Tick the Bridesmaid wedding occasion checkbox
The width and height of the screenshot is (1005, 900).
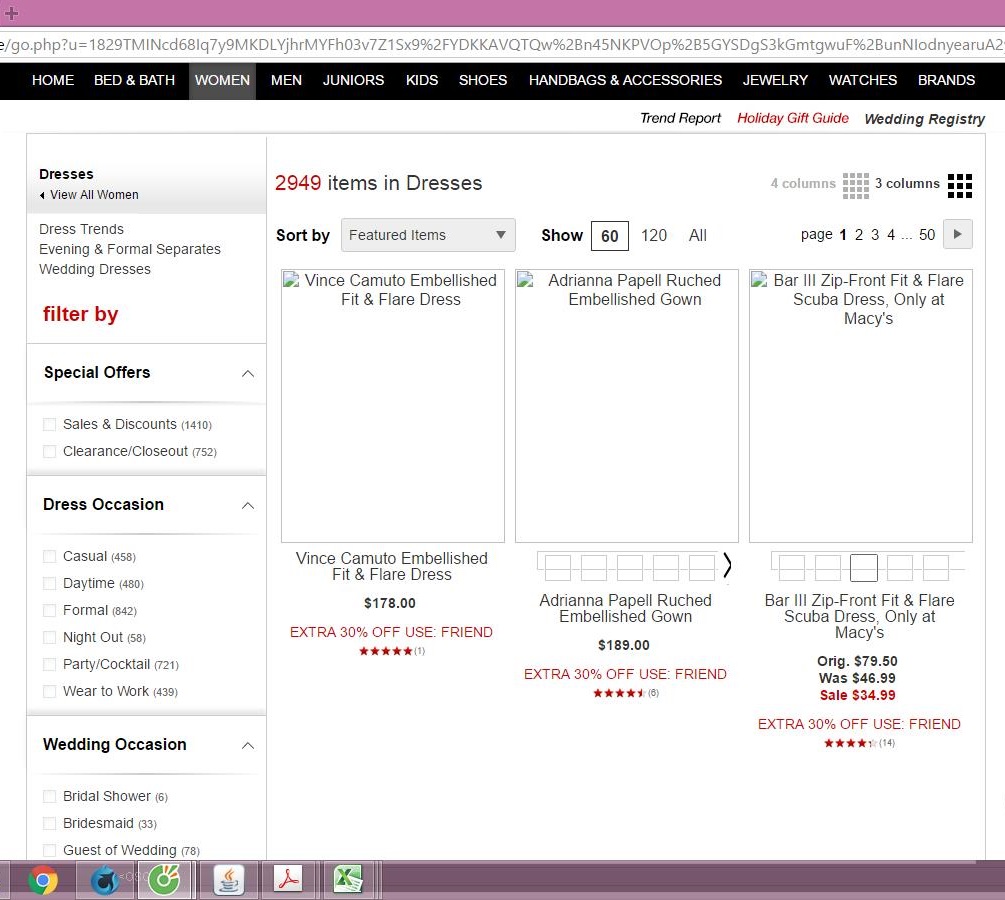point(50,824)
